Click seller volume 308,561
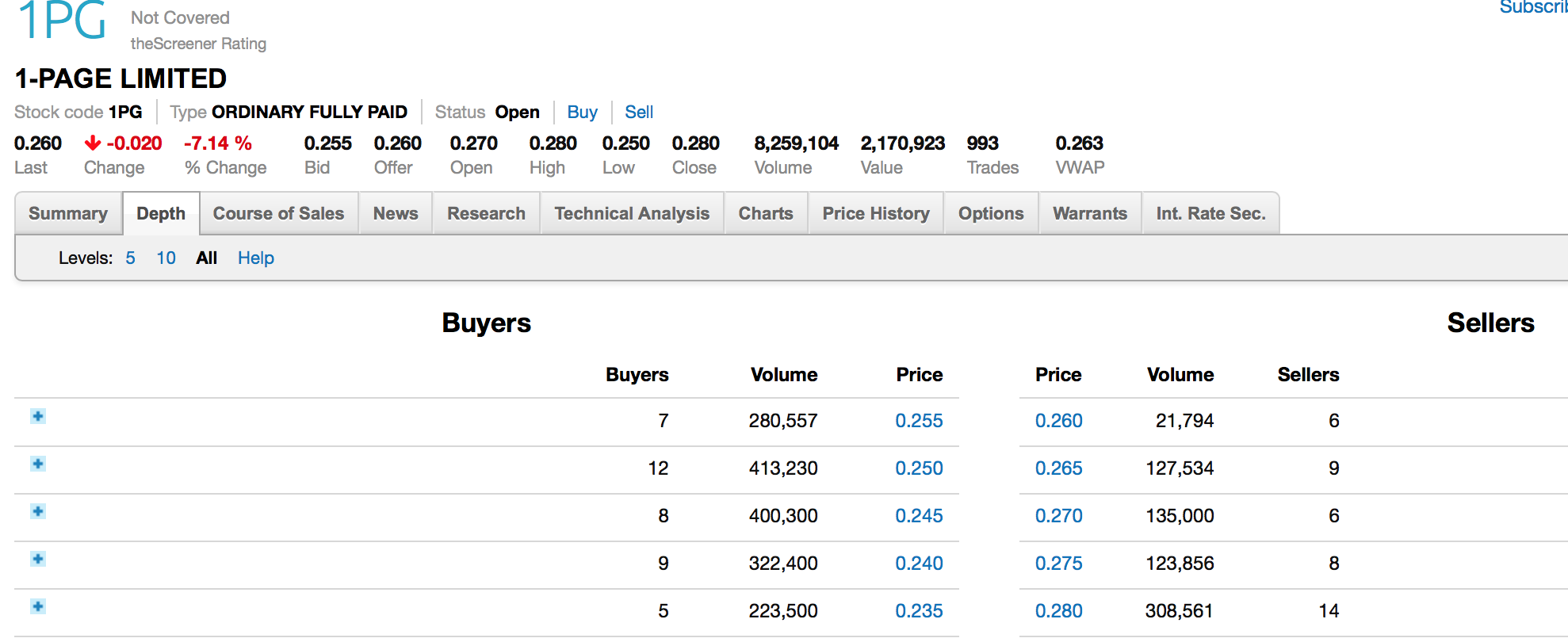Screen dimensions: 1568x642 [1180, 611]
